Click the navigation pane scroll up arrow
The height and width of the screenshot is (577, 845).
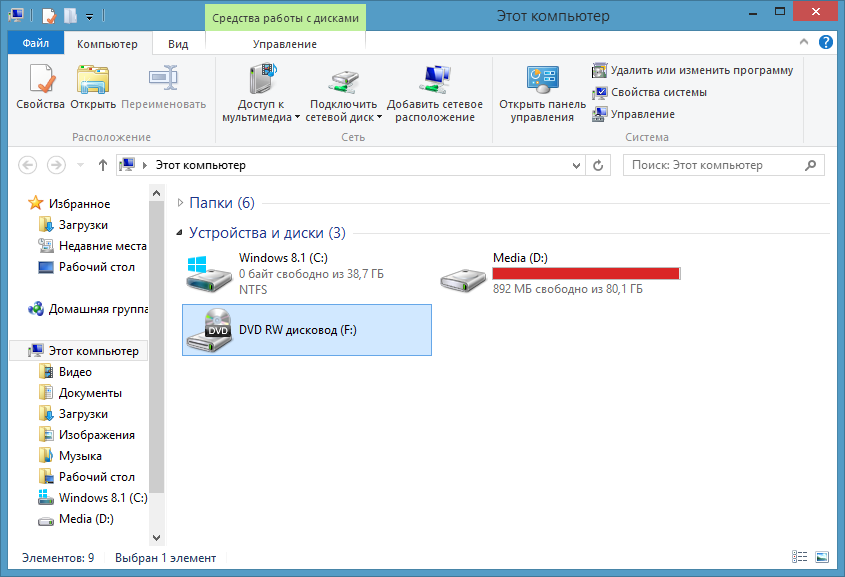[156, 193]
